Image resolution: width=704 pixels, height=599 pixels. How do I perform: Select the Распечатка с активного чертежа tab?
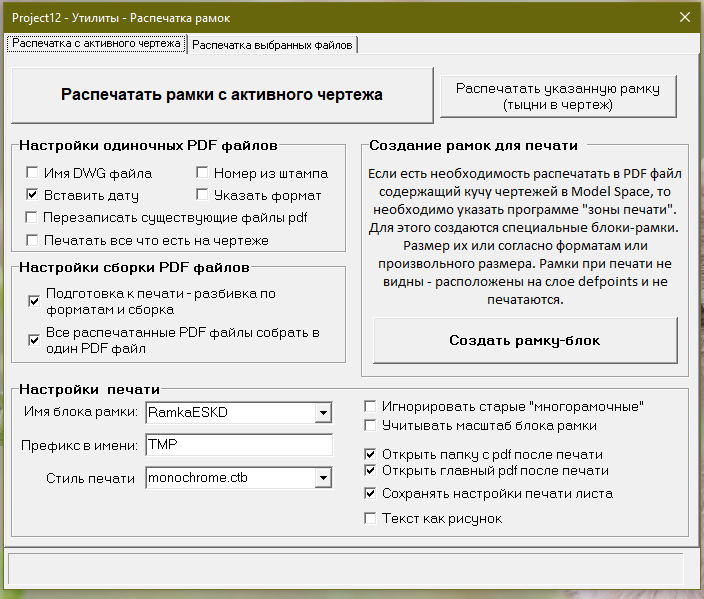(97, 44)
